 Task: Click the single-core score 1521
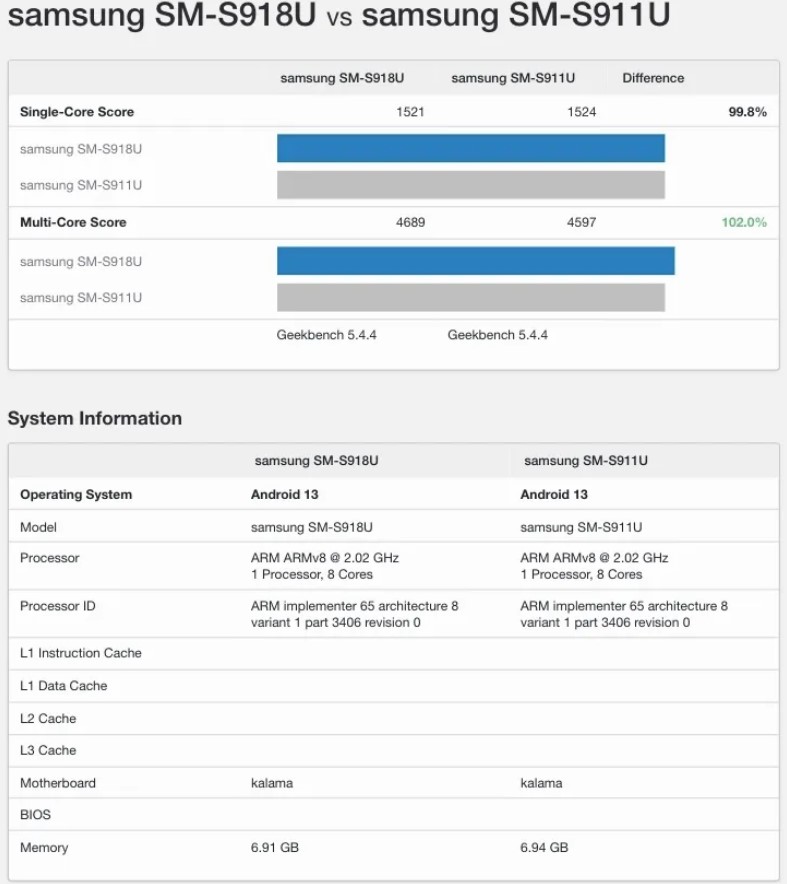click(x=410, y=112)
